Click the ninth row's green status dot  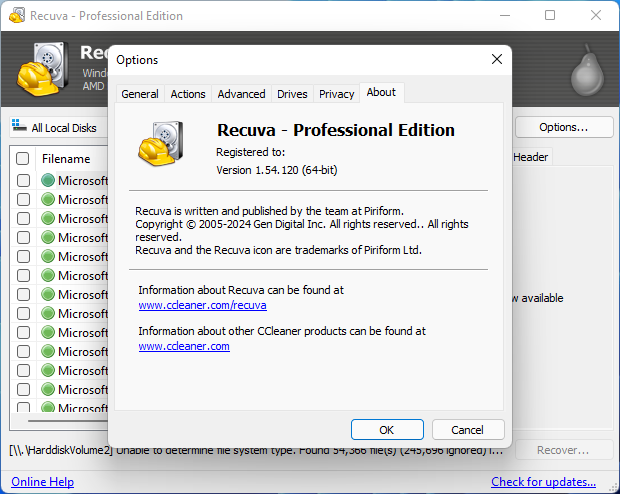point(48,332)
